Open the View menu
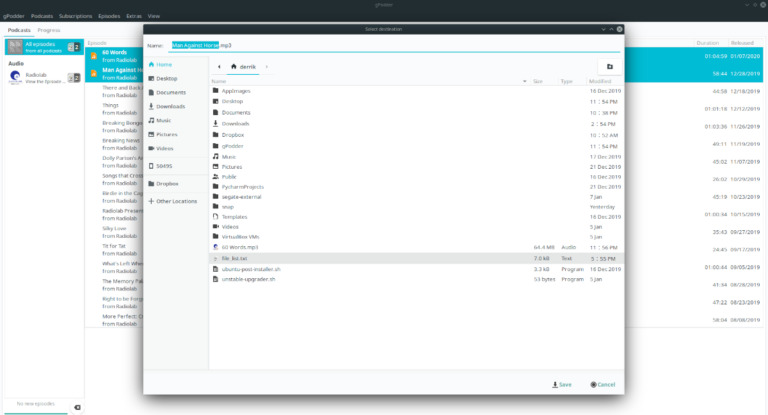 (154, 16)
